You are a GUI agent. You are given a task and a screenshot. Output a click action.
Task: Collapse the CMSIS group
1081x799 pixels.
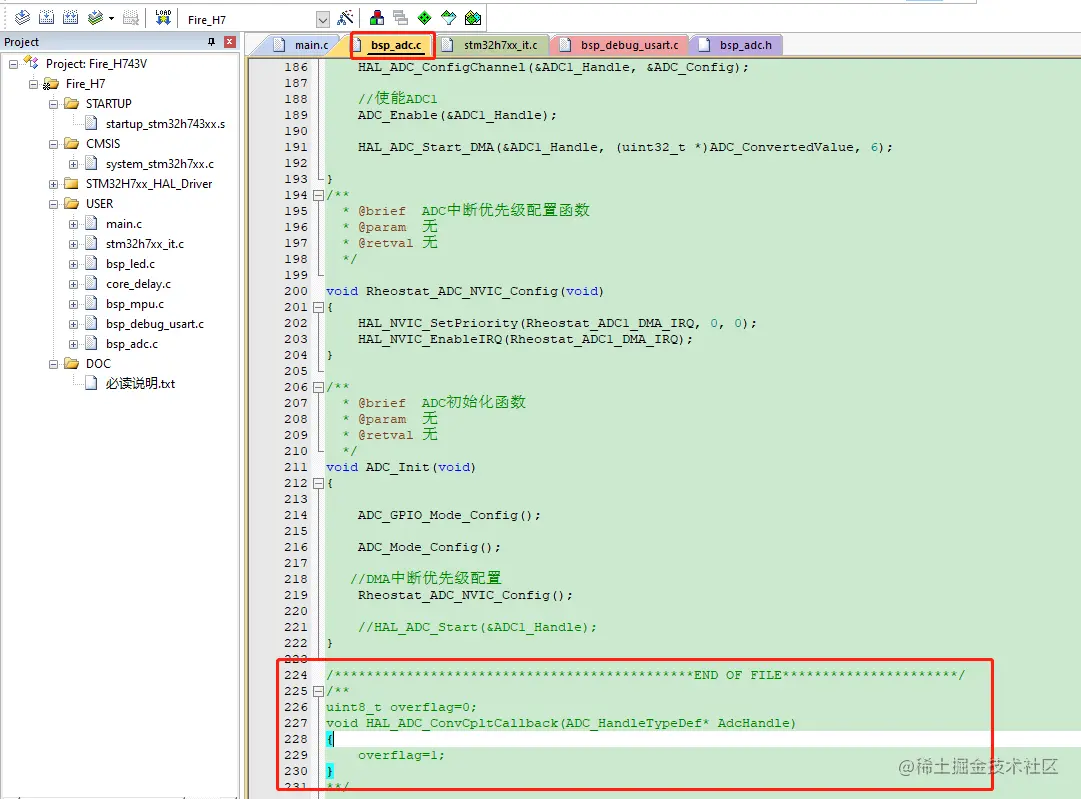click(x=53, y=144)
